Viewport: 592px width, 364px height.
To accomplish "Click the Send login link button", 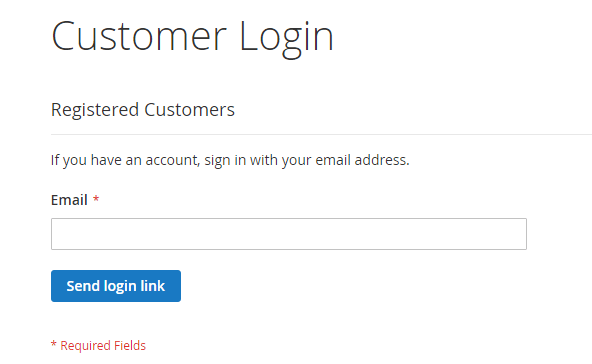I will coord(116,286).
